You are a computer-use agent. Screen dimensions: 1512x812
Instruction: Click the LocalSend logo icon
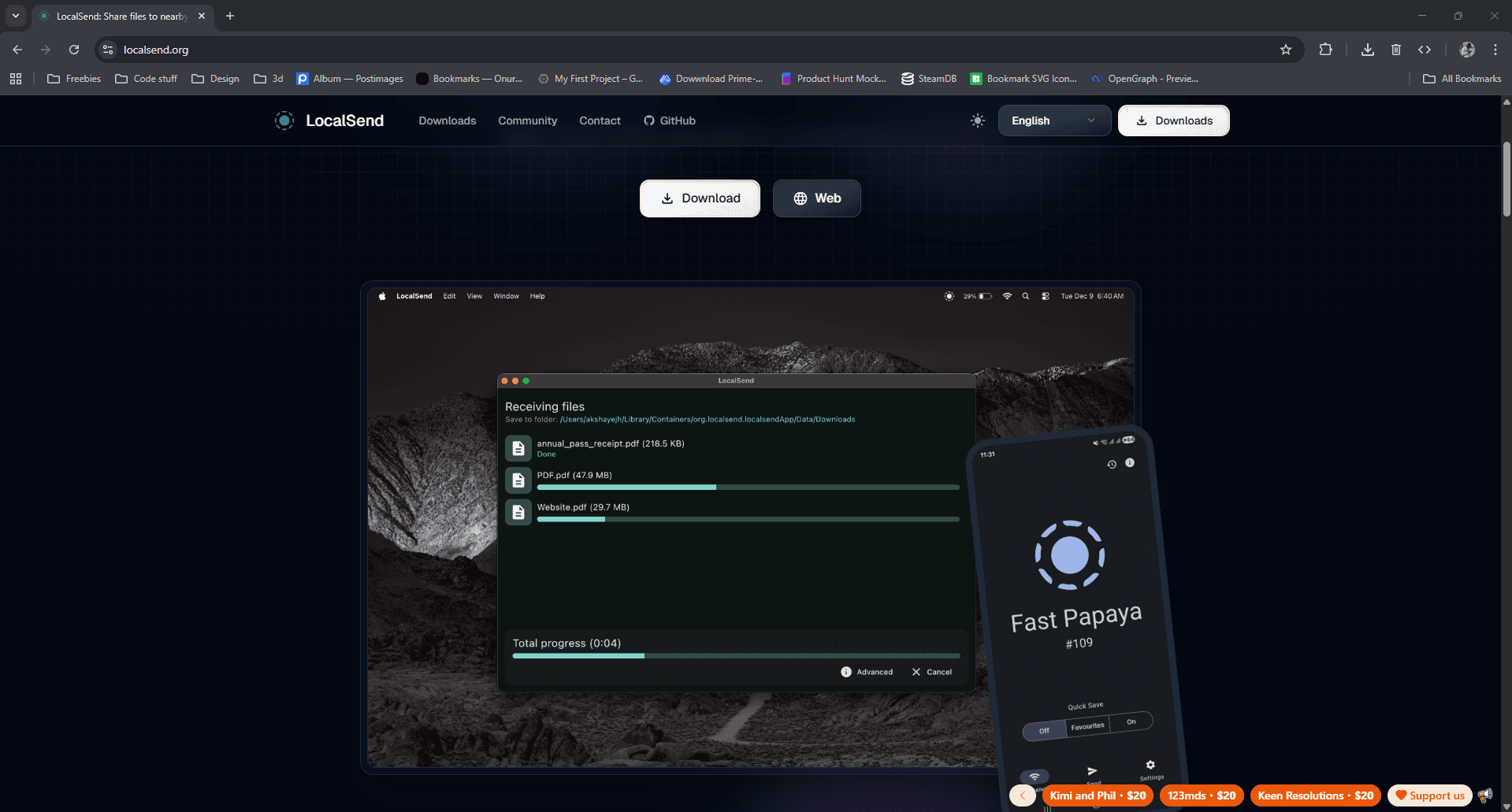click(284, 121)
